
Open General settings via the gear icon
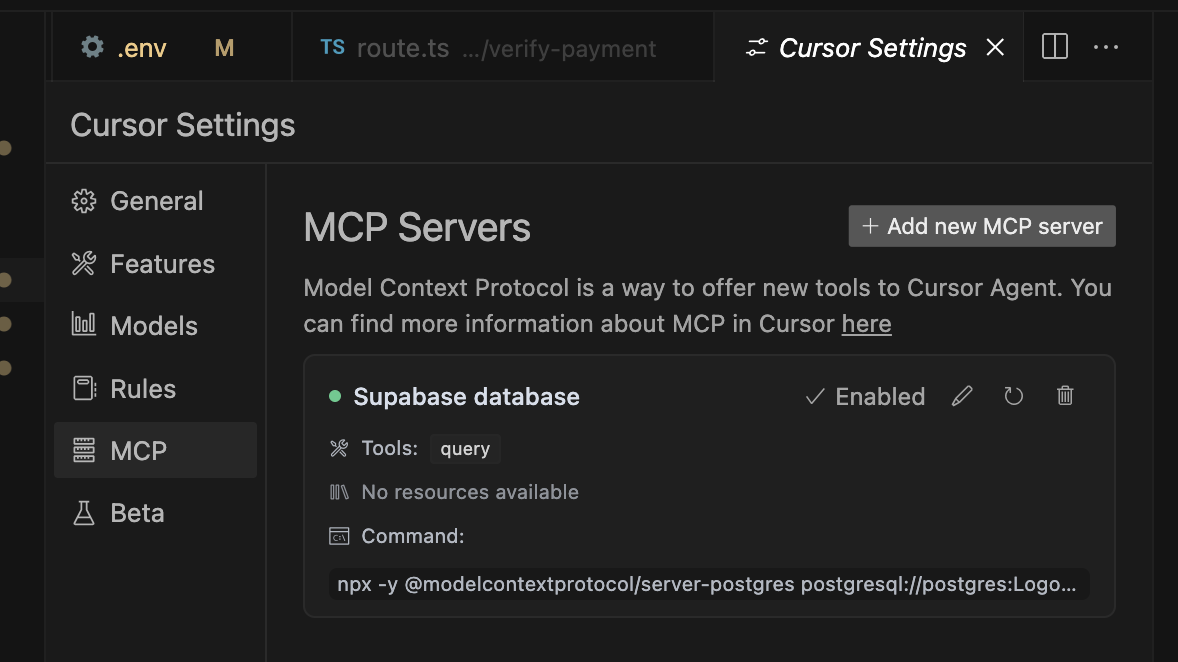click(84, 200)
